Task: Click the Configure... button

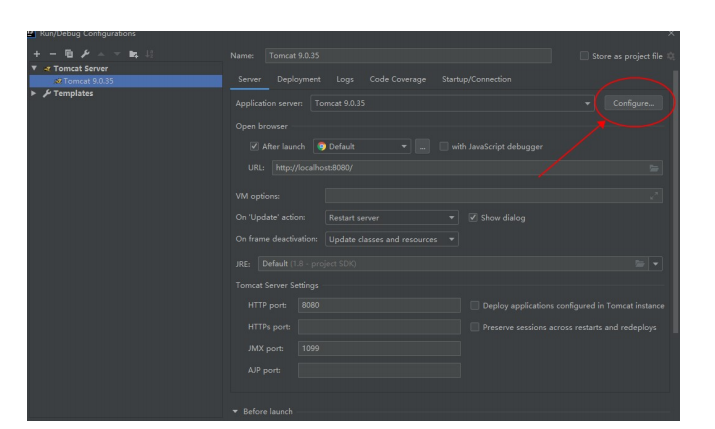Action: (x=633, y=103)
